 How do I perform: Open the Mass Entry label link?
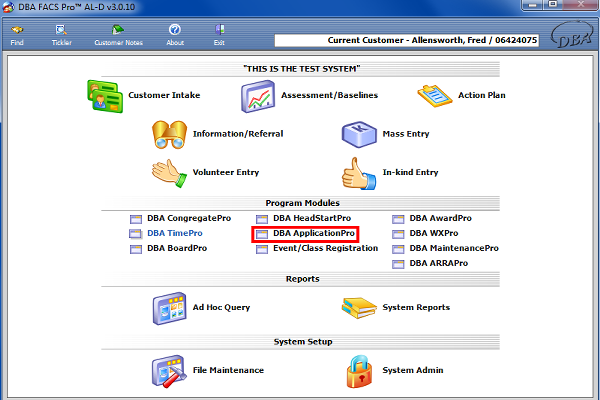[406, 134]
